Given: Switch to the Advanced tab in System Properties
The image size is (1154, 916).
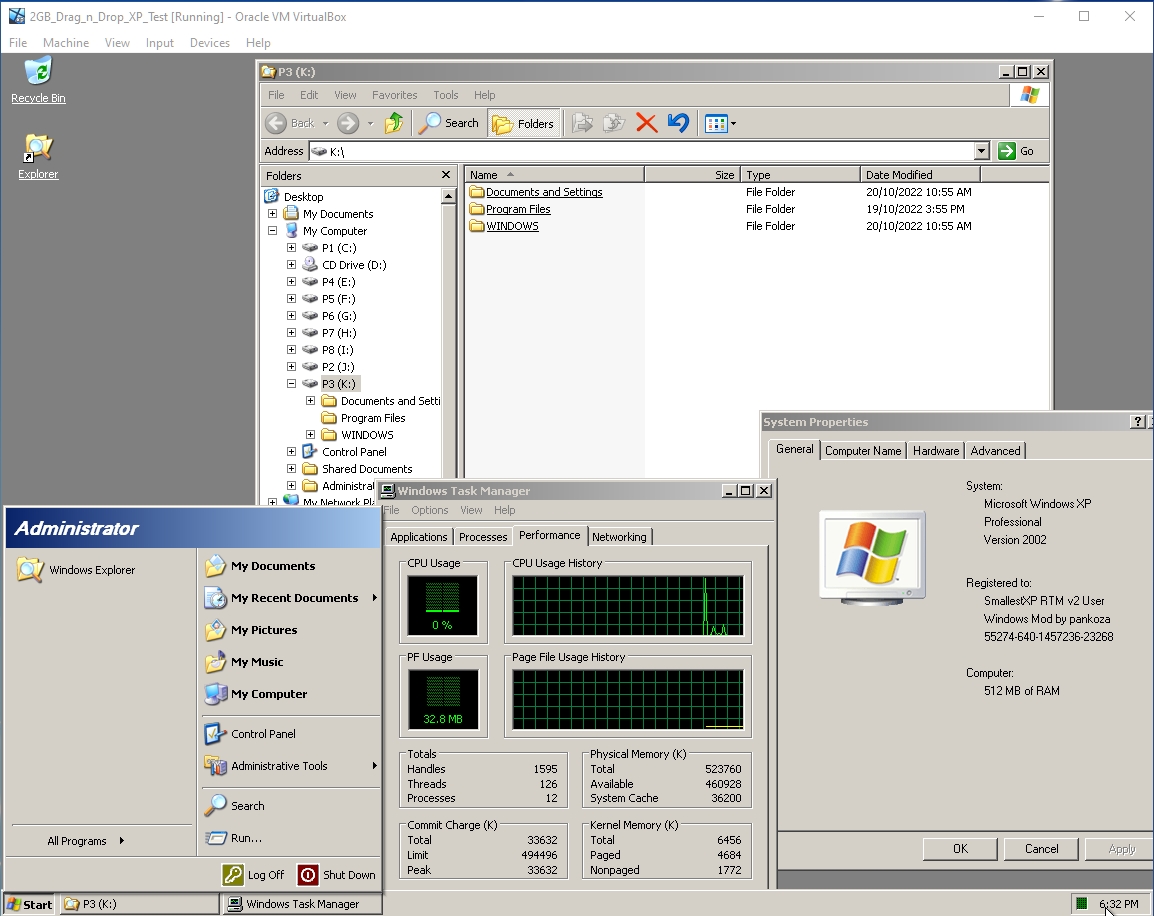Looking at the screenshot, I should [995, 451].
